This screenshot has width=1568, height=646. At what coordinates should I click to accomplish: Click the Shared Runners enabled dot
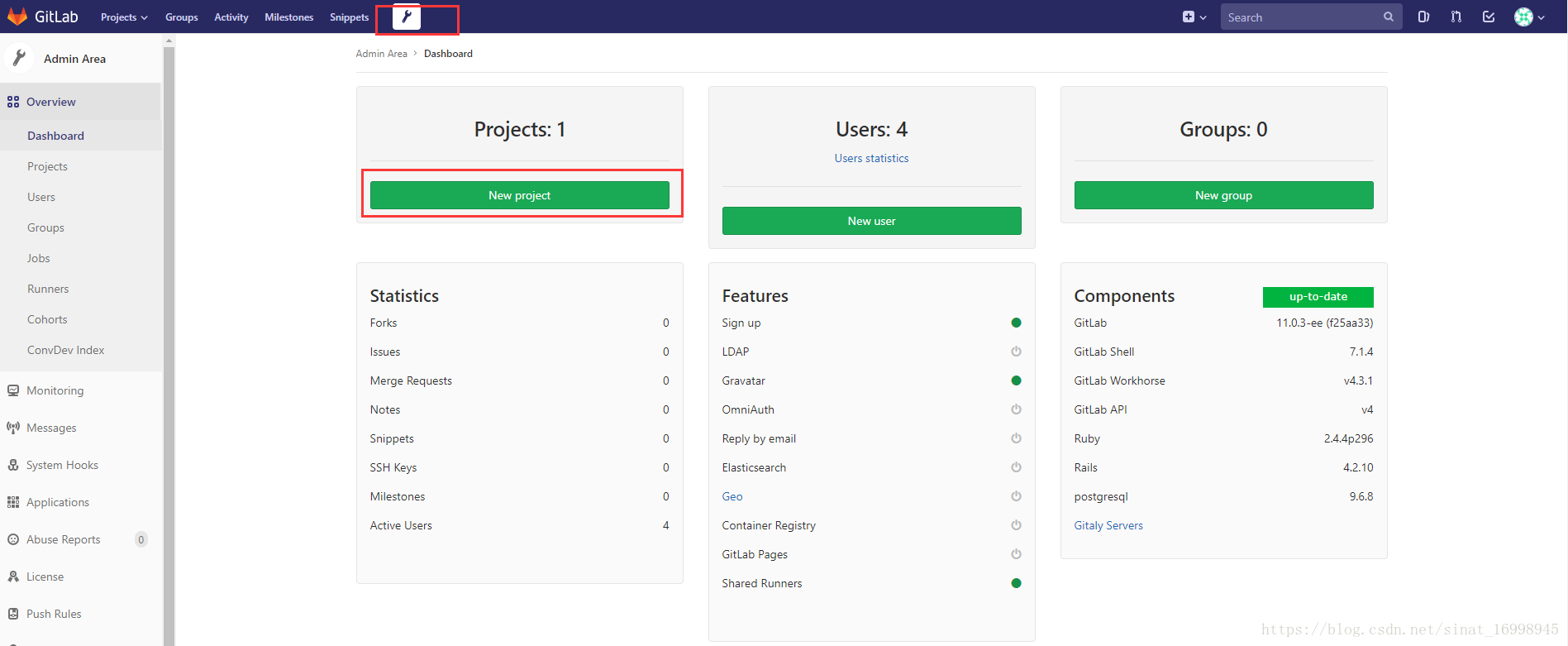pos(1016,583)
